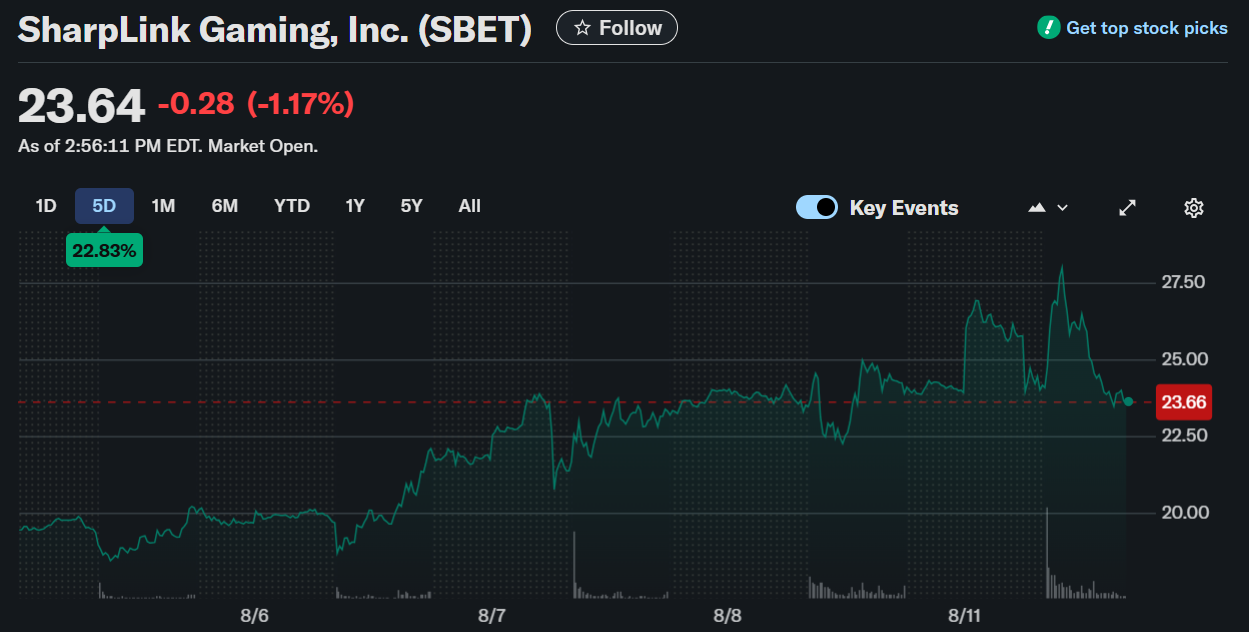1249x632 pixels.
Task: Switch chart to 1M range
Action: coord(163,206)
